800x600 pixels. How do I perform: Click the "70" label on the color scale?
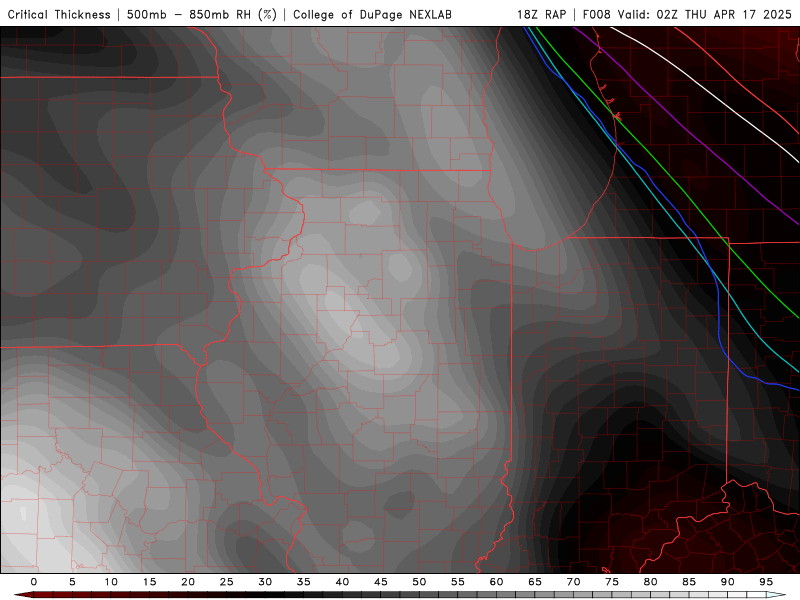click(x=573, y=582)
